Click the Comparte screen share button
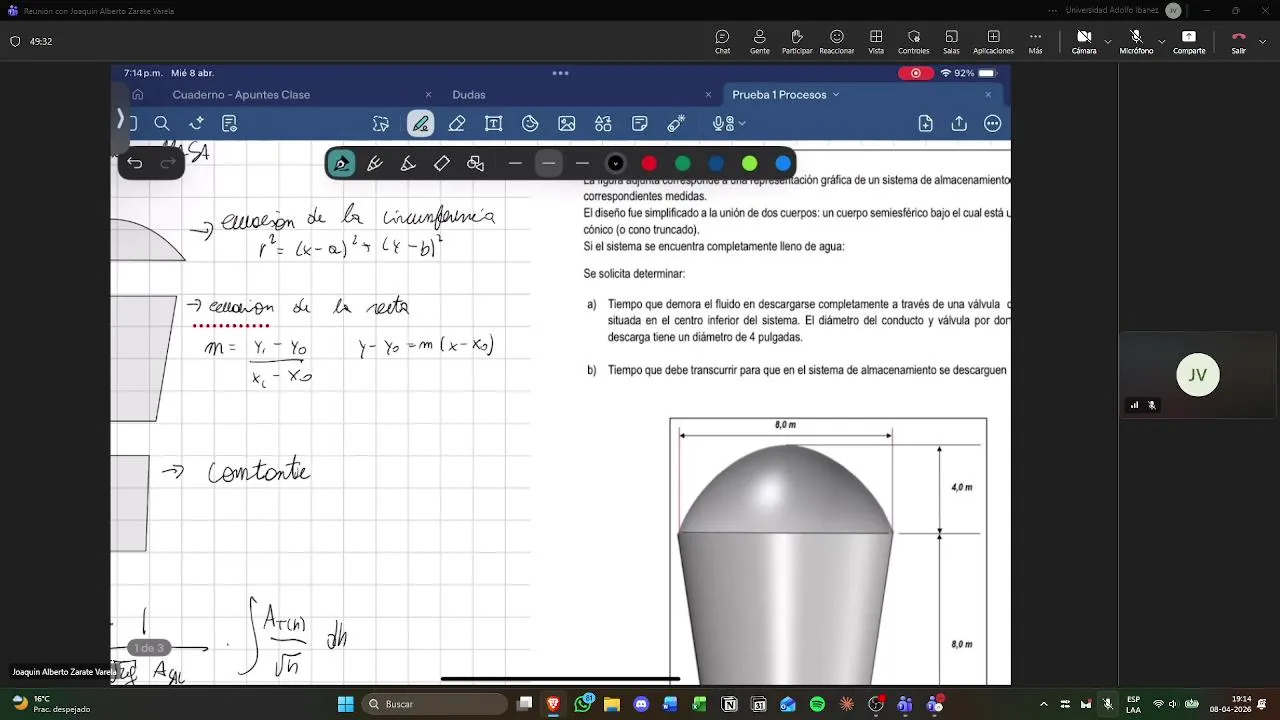1280x720 pixels. (x=1189, y=41)
